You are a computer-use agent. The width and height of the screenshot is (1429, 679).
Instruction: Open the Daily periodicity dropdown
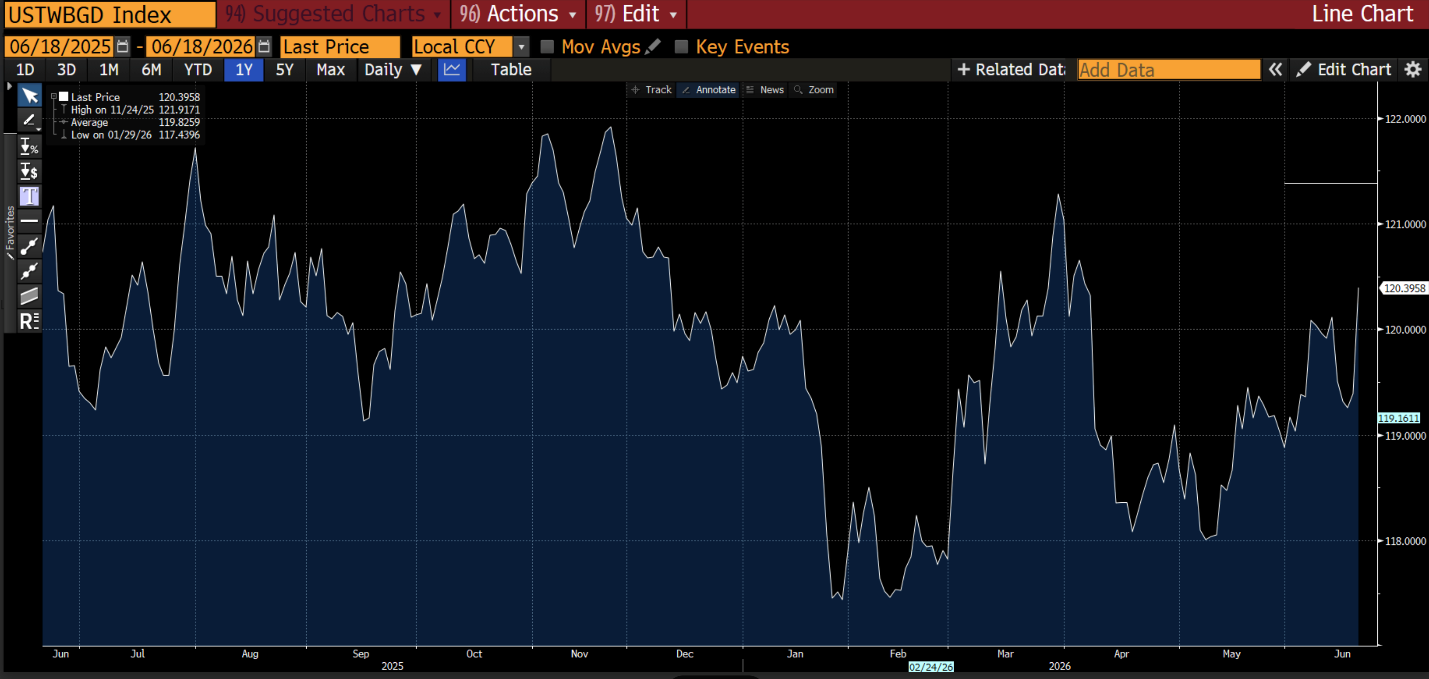[393, 70]
